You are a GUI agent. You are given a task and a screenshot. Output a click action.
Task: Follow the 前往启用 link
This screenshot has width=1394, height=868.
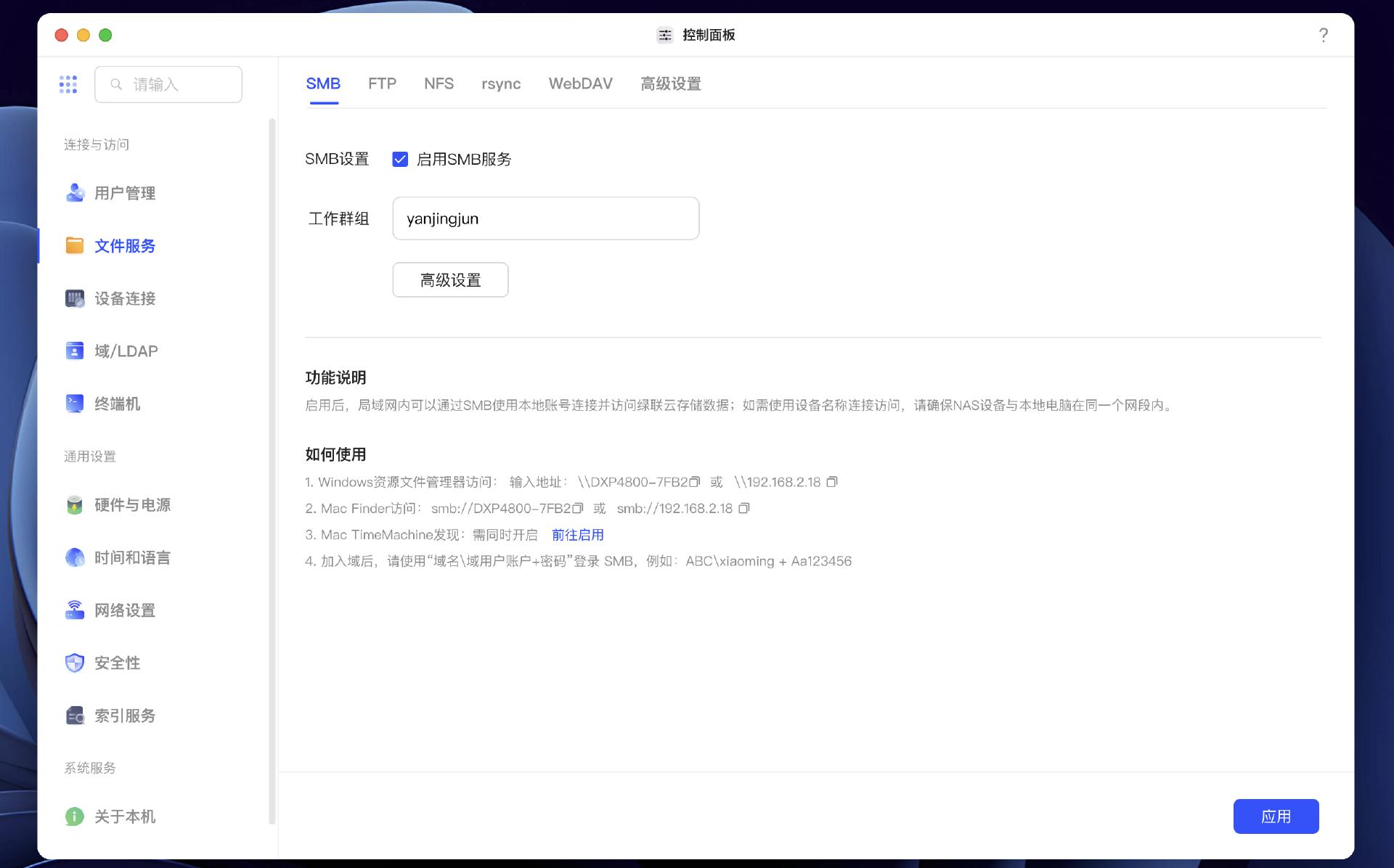pos(578,535)
